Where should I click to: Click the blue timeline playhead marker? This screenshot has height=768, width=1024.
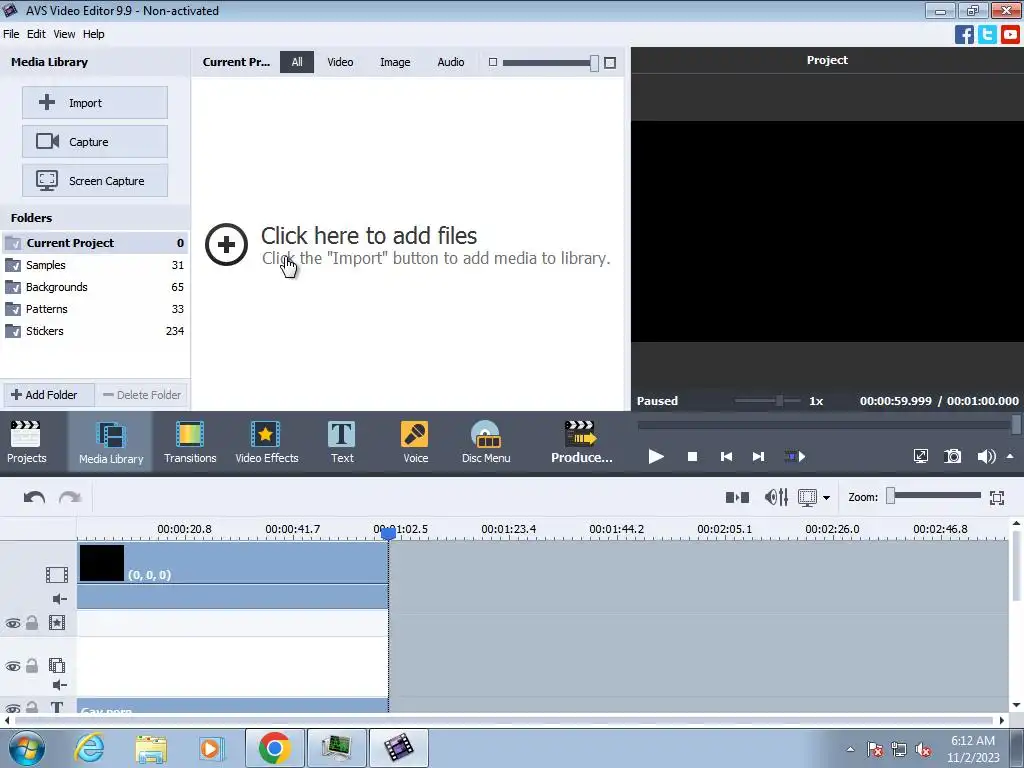pyautogui.click(x=388, y=534)
